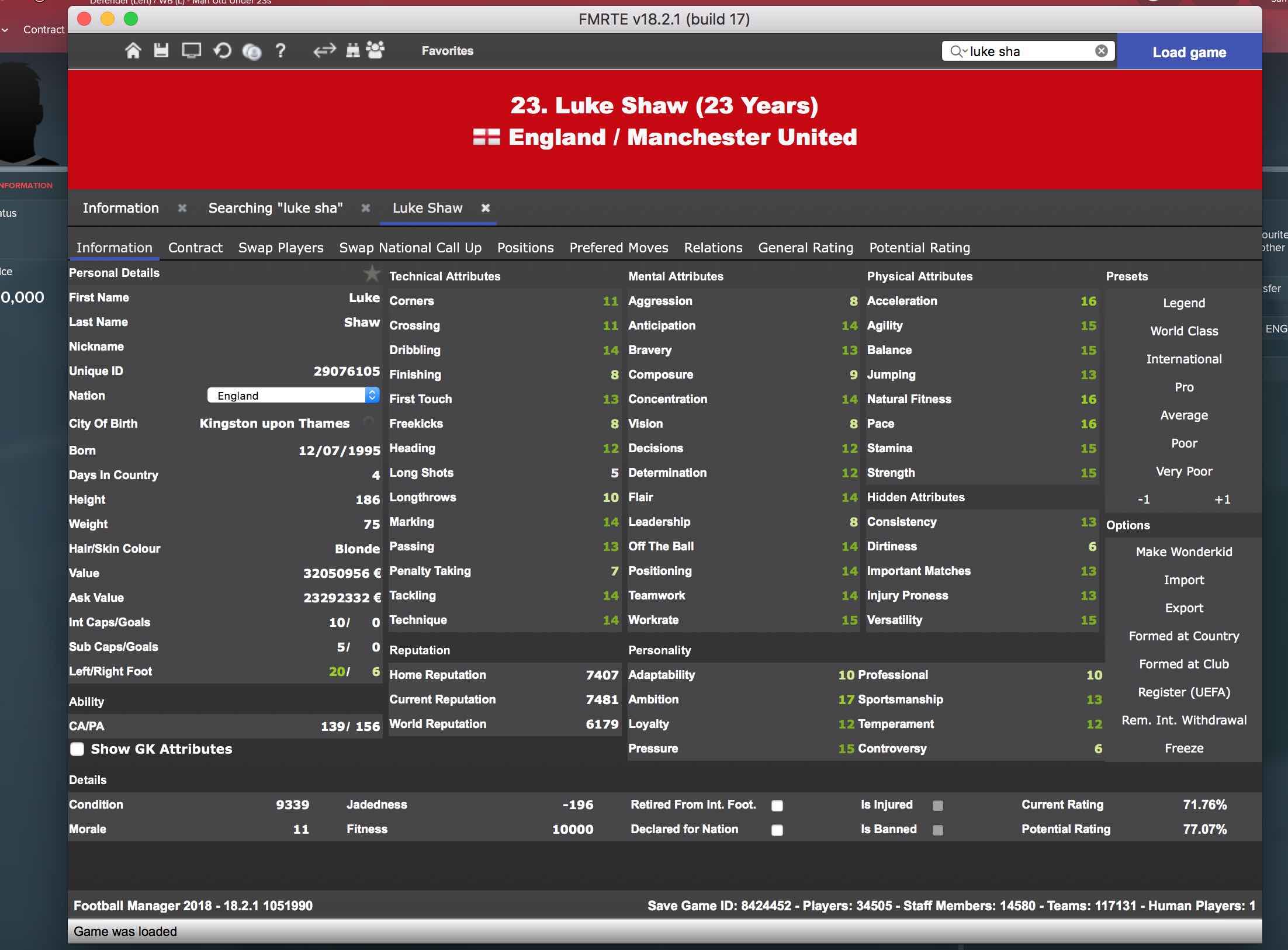
Task: Open help via the question mark icon
Action: 281,51
